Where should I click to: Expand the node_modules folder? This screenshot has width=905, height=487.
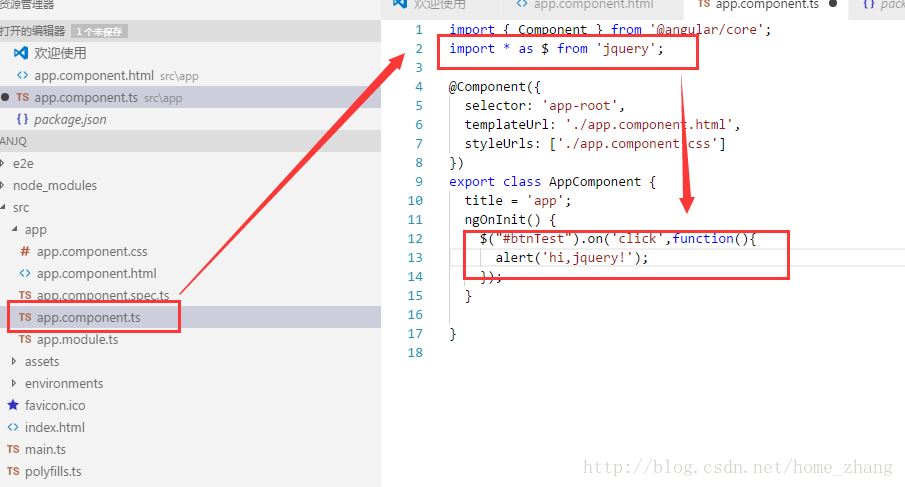54,185
